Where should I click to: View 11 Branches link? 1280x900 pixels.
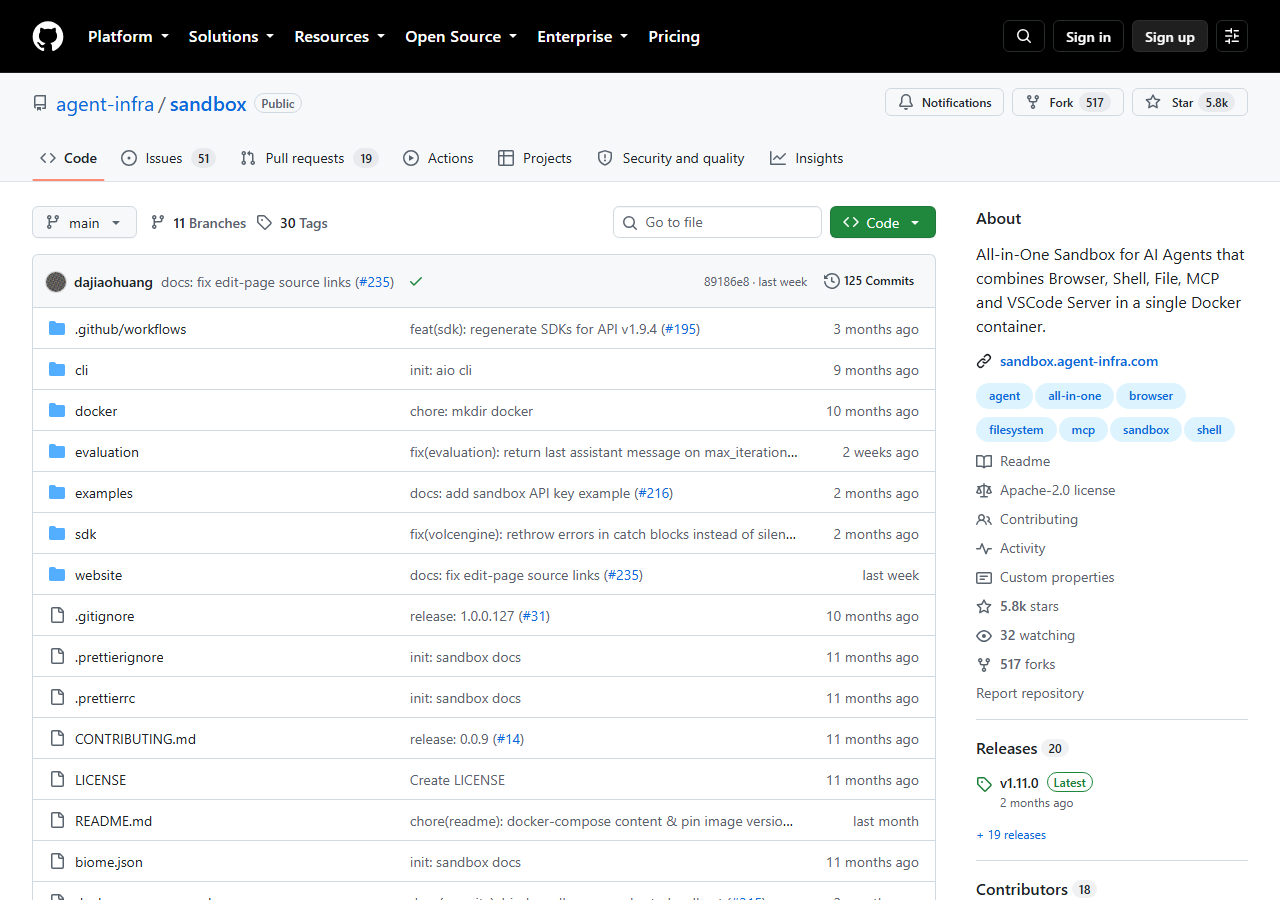(x=198, y=223)
